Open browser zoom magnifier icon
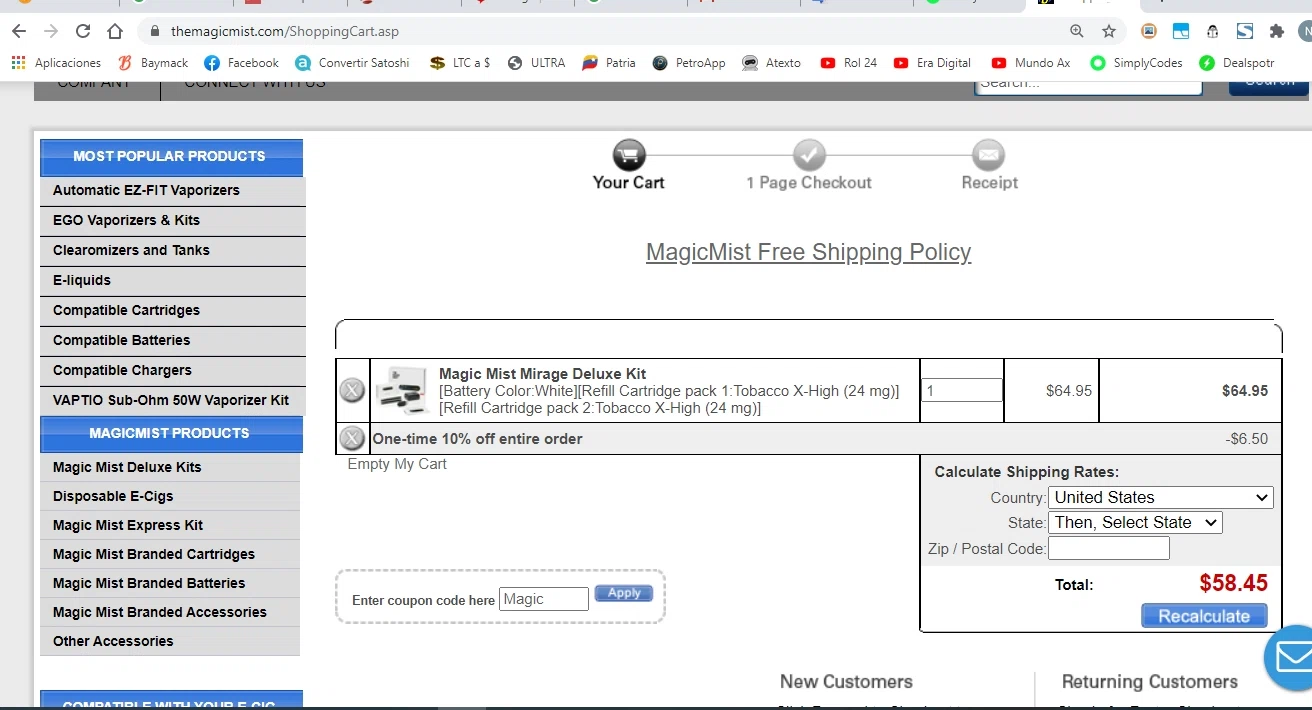This screenshot has height=710, width=1312. pyautogui.click(x=1076, y=31)
